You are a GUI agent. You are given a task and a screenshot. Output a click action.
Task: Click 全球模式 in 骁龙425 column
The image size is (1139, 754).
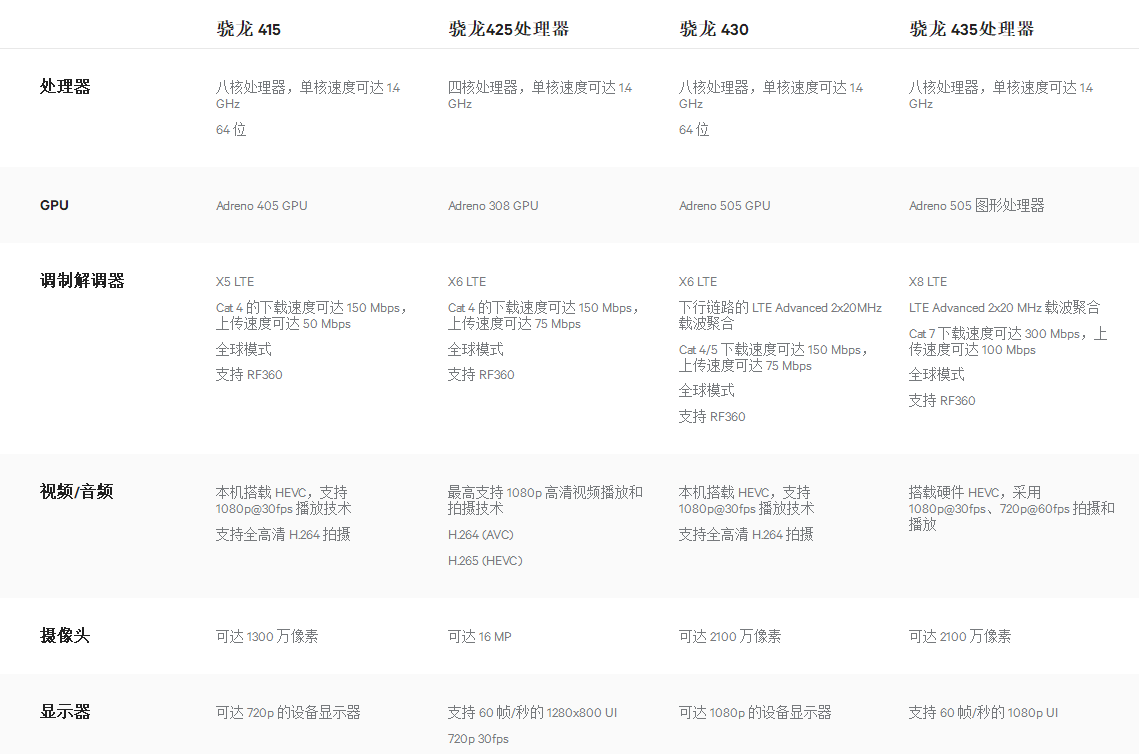[476, 349]
